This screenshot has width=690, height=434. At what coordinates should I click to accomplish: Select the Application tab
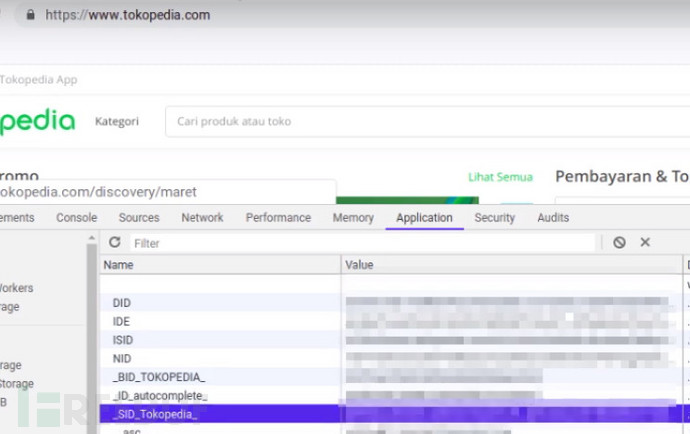click(x=424, y=217)
